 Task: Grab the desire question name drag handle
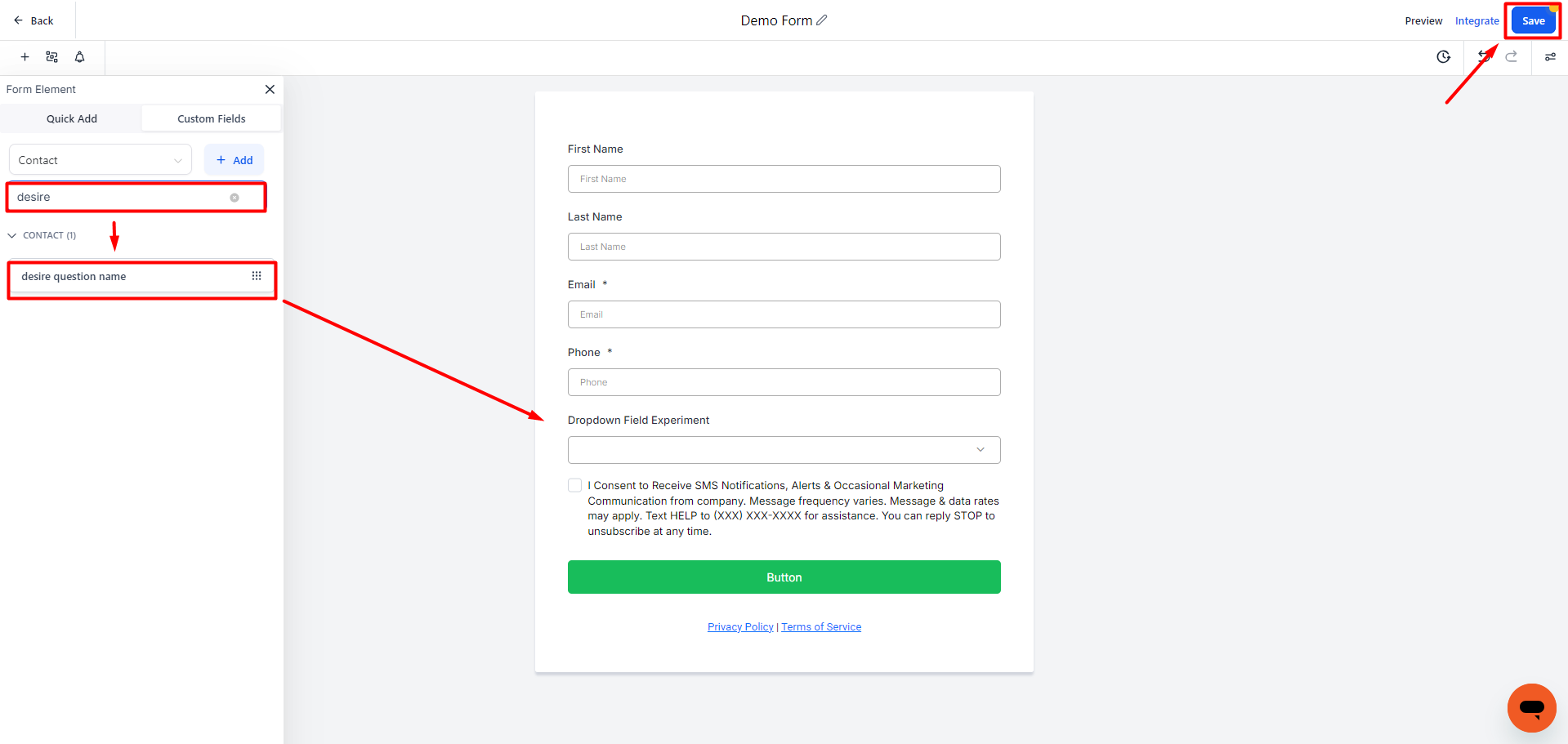(257, 276)
